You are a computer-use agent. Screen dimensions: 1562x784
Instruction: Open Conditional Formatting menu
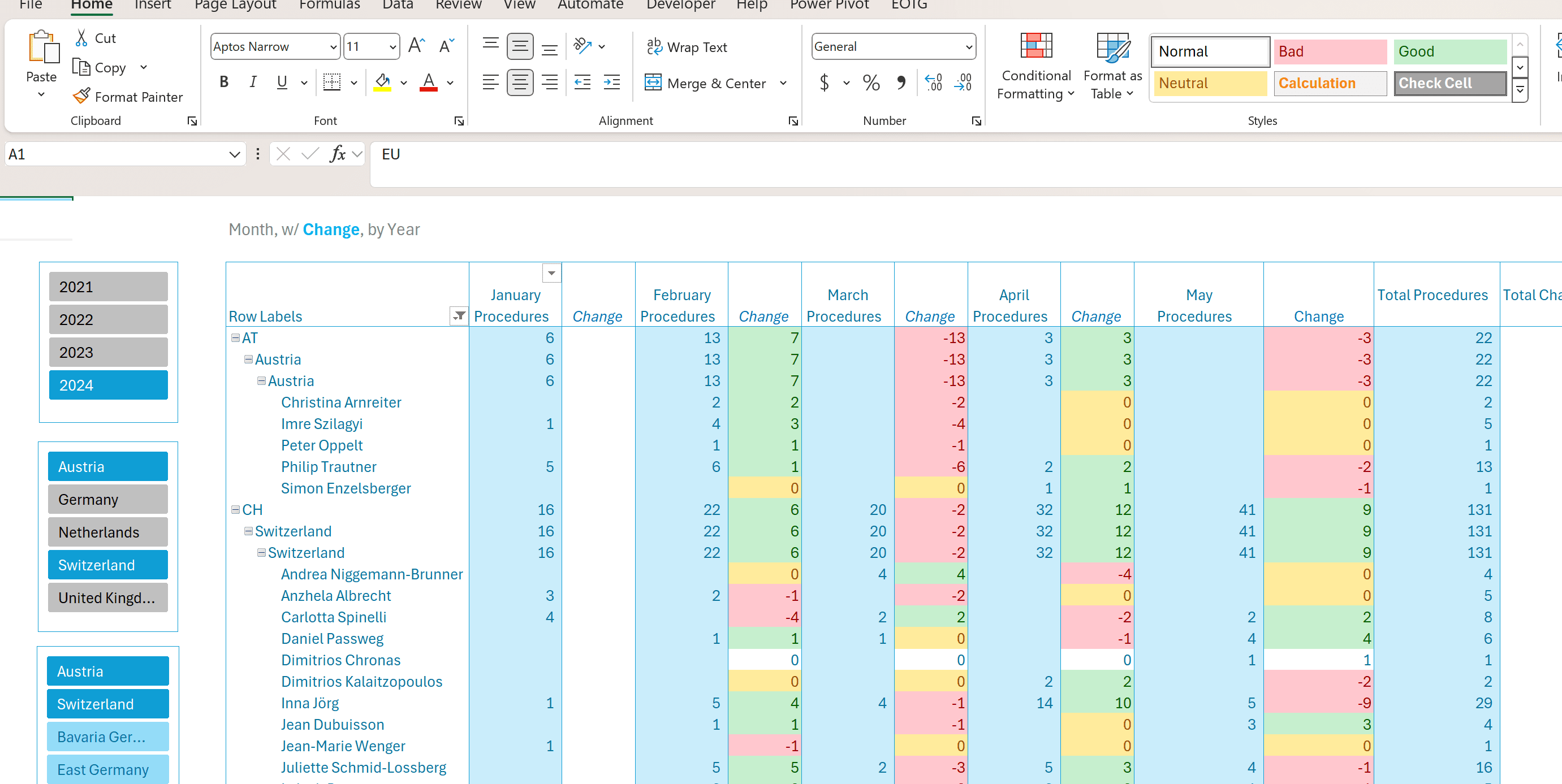[x=1035, y=67]
